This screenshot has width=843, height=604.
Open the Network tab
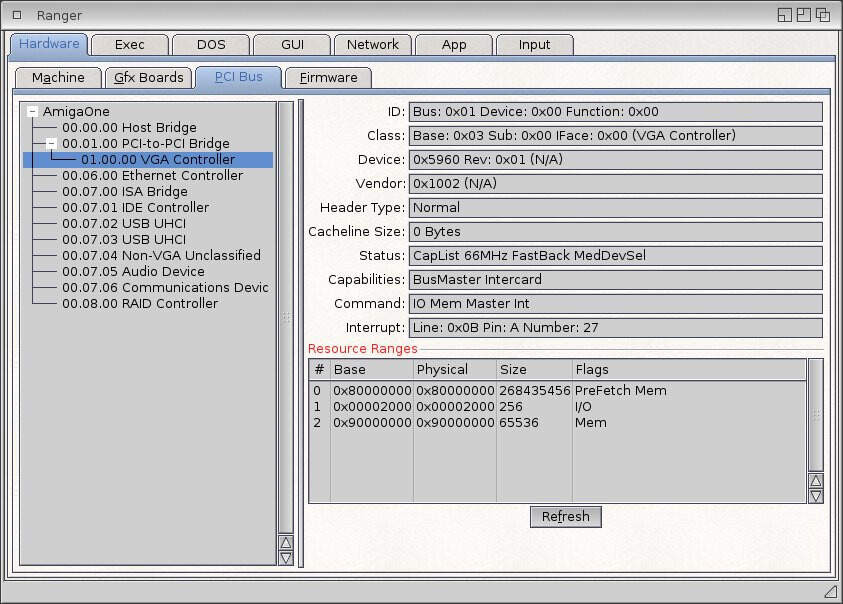[x=372, y=45]
